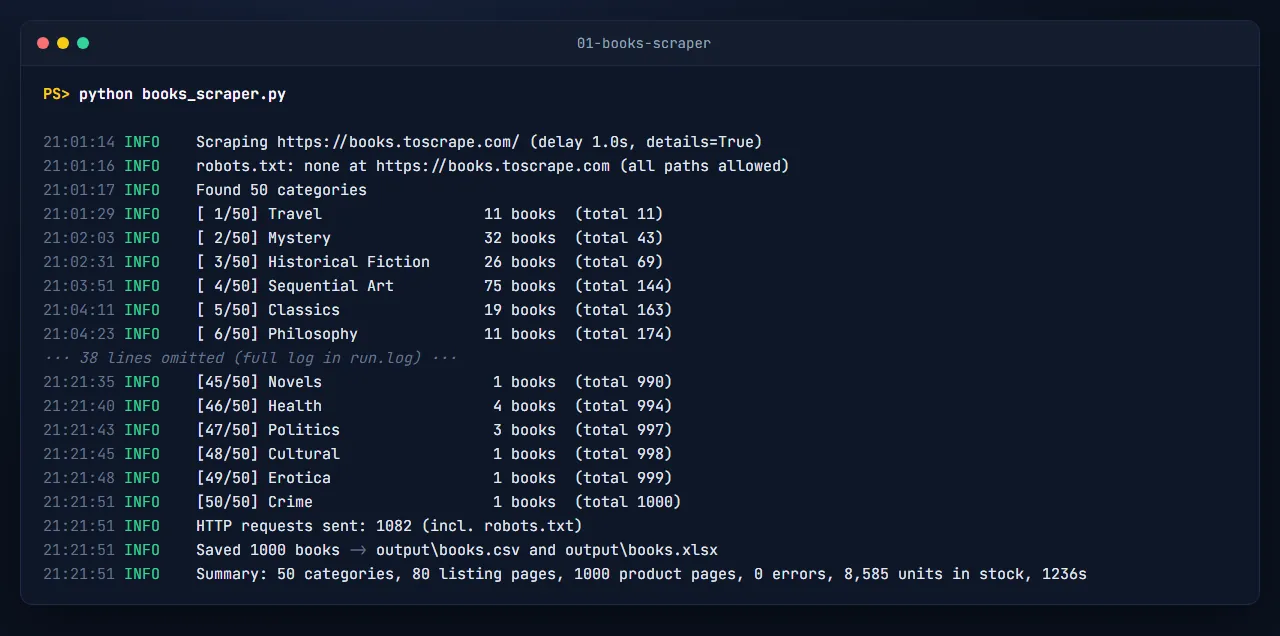Click 'HTTP requests sent: 1082' line
Viewport: 1280px width, 636px height.
(389, 526)
